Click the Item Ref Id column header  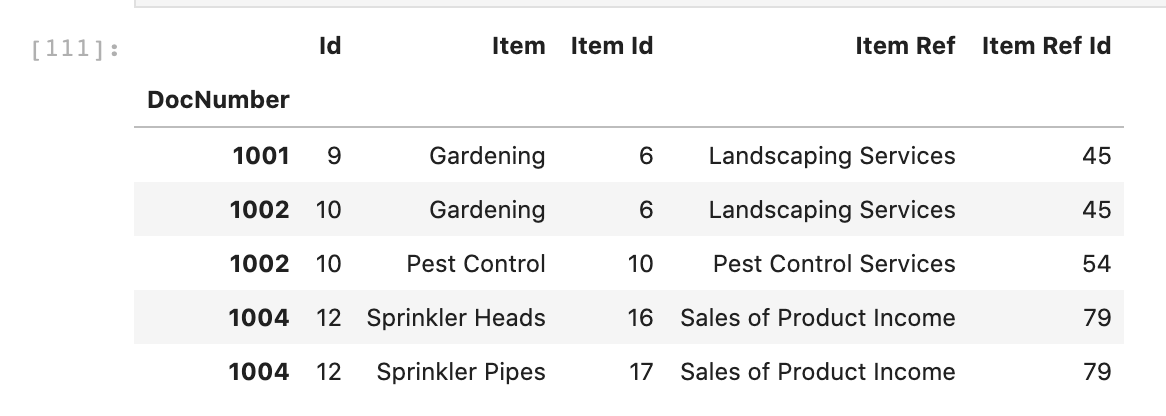pyautogui.click(x=1045, y=46)
